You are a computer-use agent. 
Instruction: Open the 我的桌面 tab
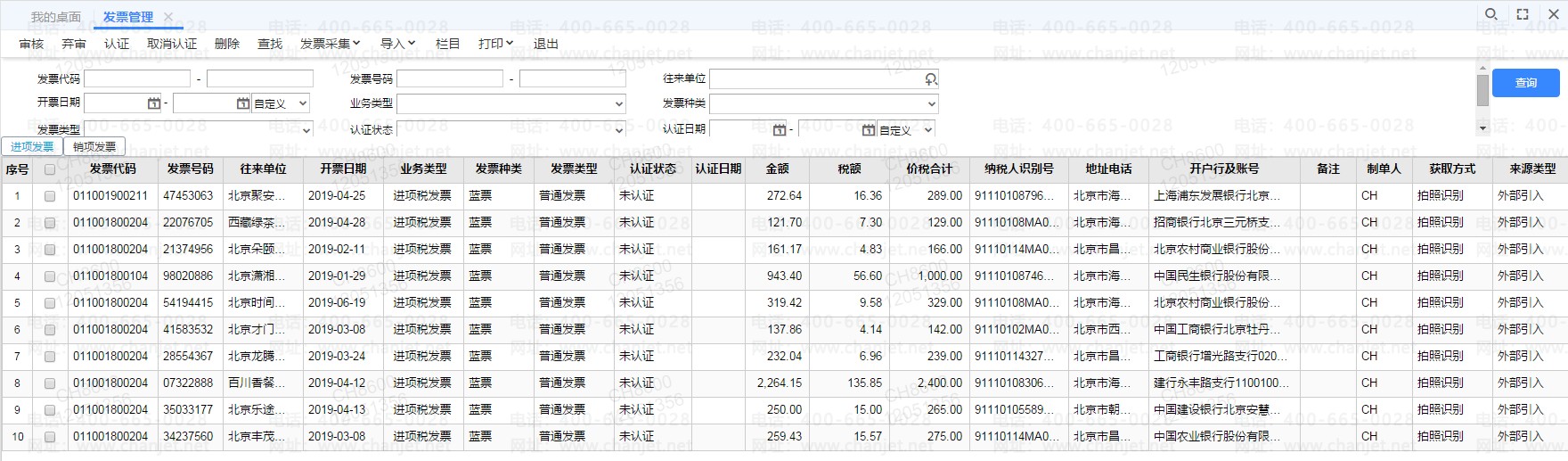click(55, 17)
